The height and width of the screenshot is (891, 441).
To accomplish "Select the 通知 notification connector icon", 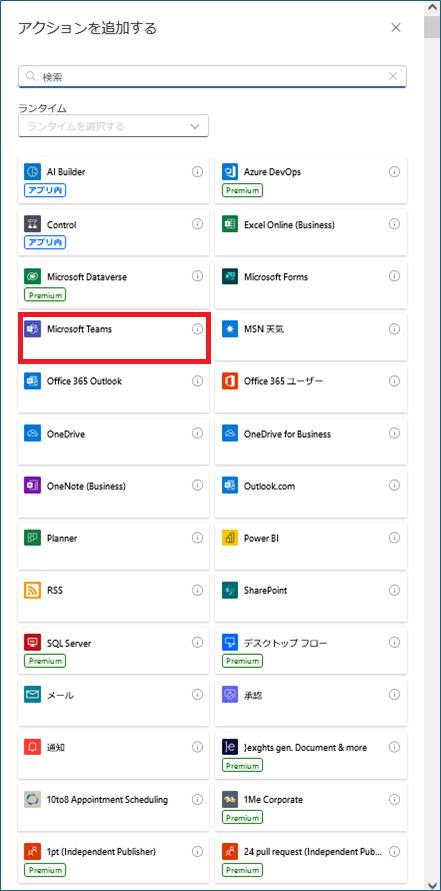I will [x=32, y=747].
